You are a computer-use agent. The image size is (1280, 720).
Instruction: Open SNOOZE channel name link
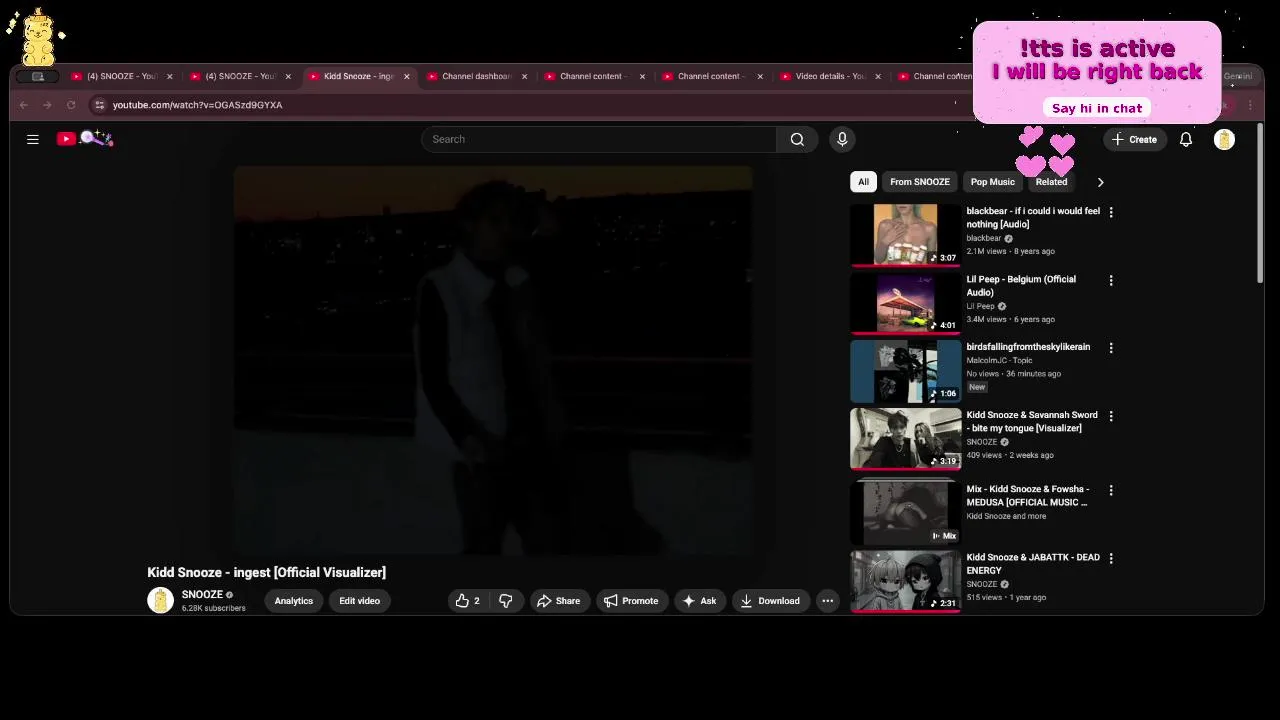202,594
